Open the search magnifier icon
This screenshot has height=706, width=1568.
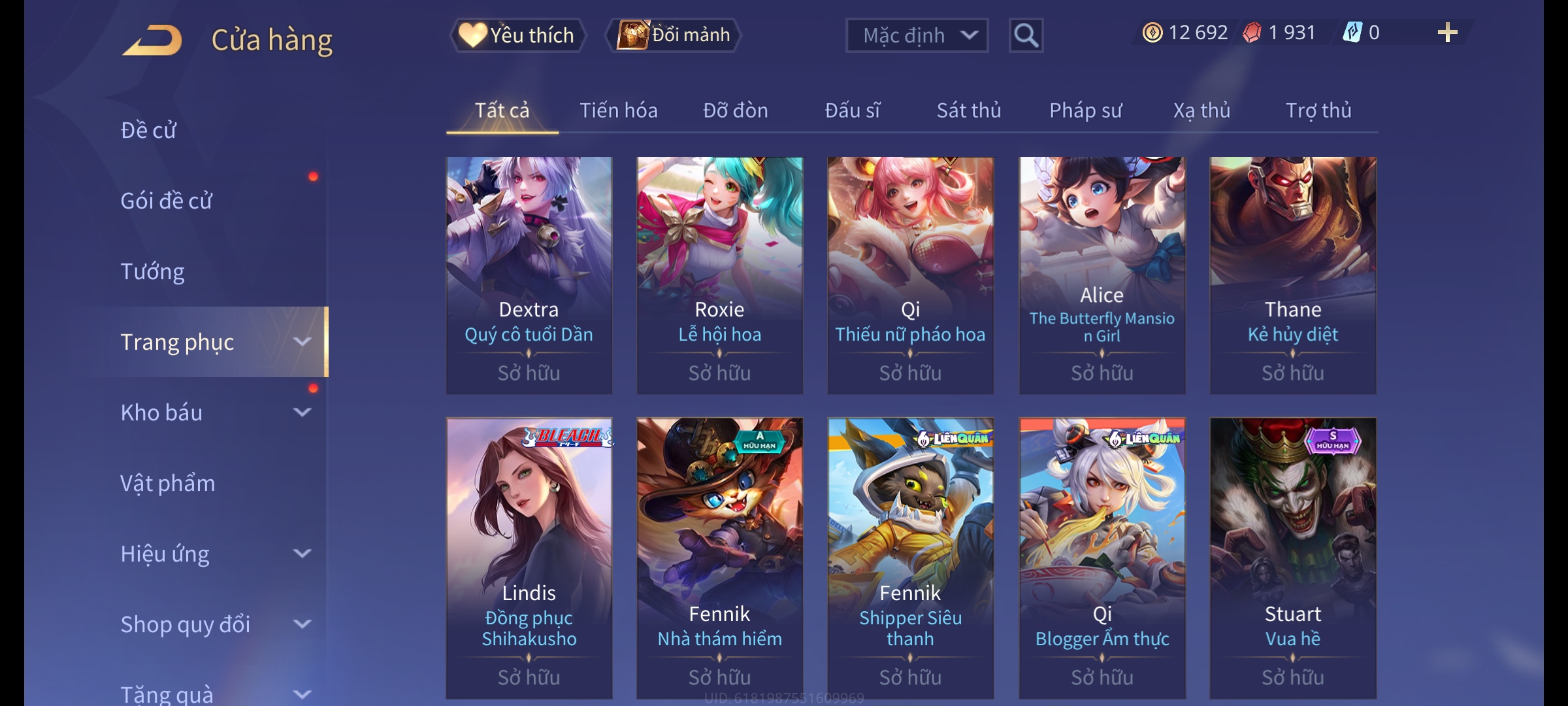pyautogui.click(x=1026, y=35)
